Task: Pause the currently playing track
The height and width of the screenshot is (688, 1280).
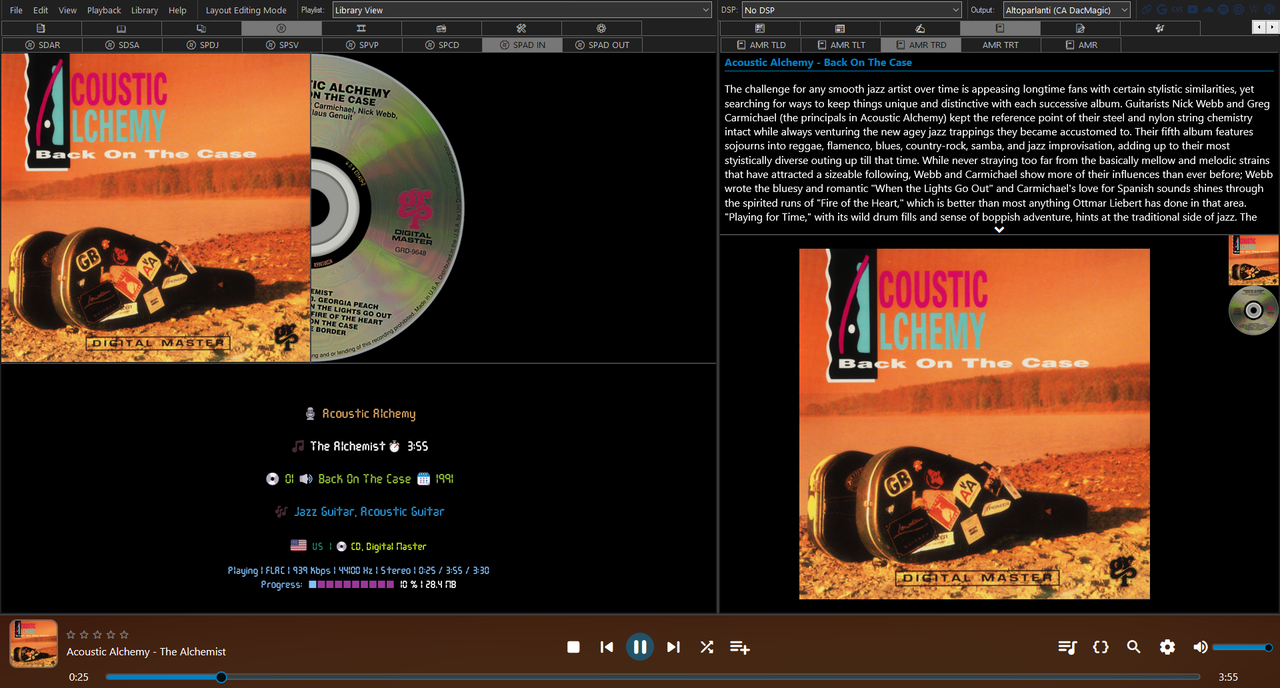Action: [640, 647]
